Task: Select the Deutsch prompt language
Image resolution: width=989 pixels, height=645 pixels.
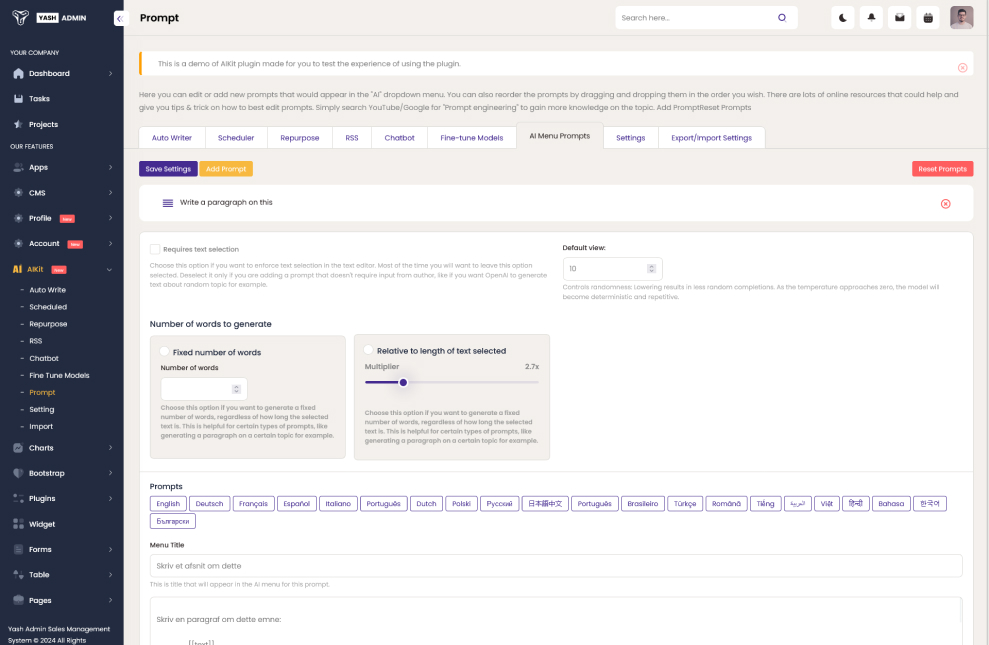Action: point(209,504)
